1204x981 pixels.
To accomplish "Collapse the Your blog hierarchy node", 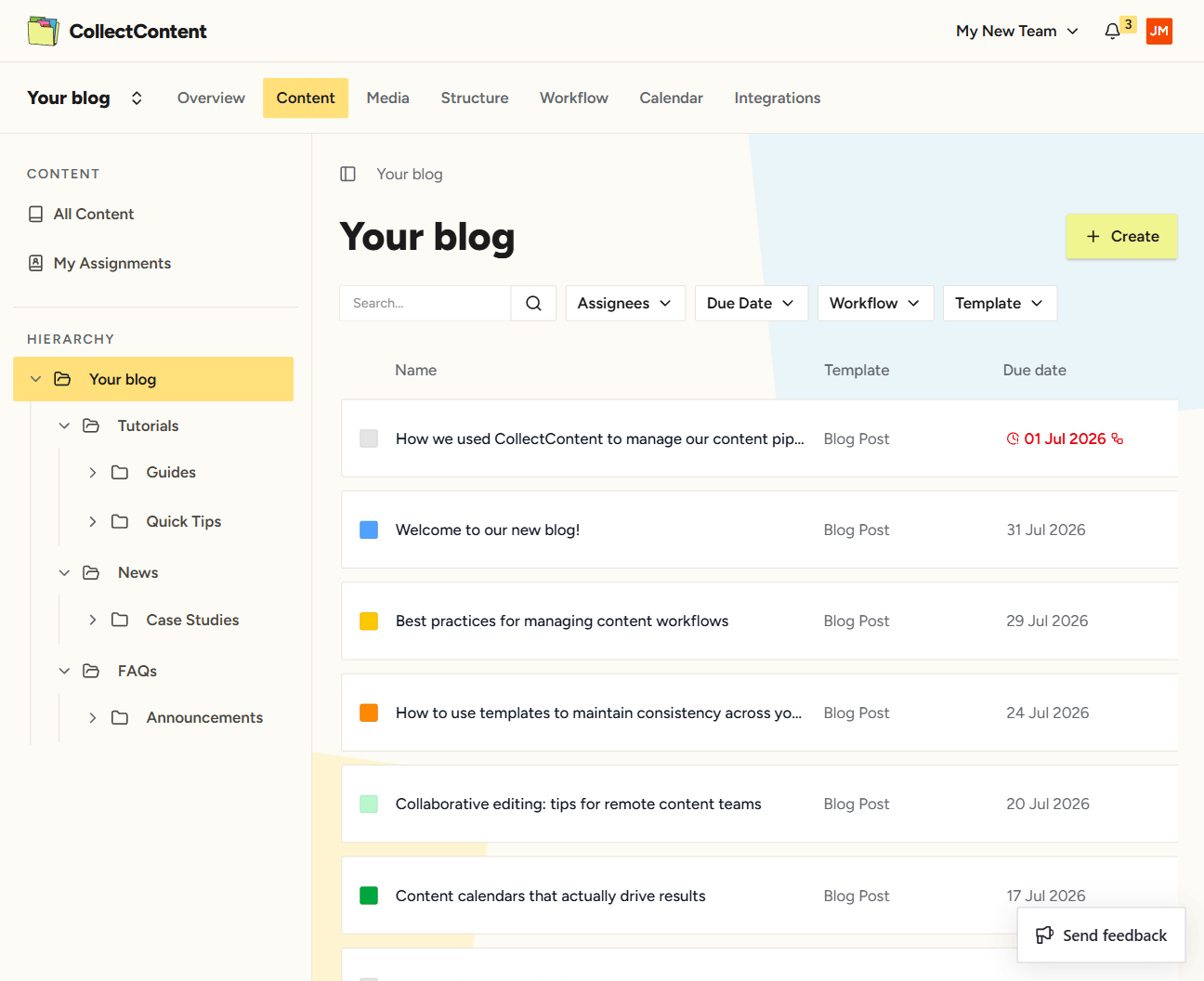I will coord(35,379).
